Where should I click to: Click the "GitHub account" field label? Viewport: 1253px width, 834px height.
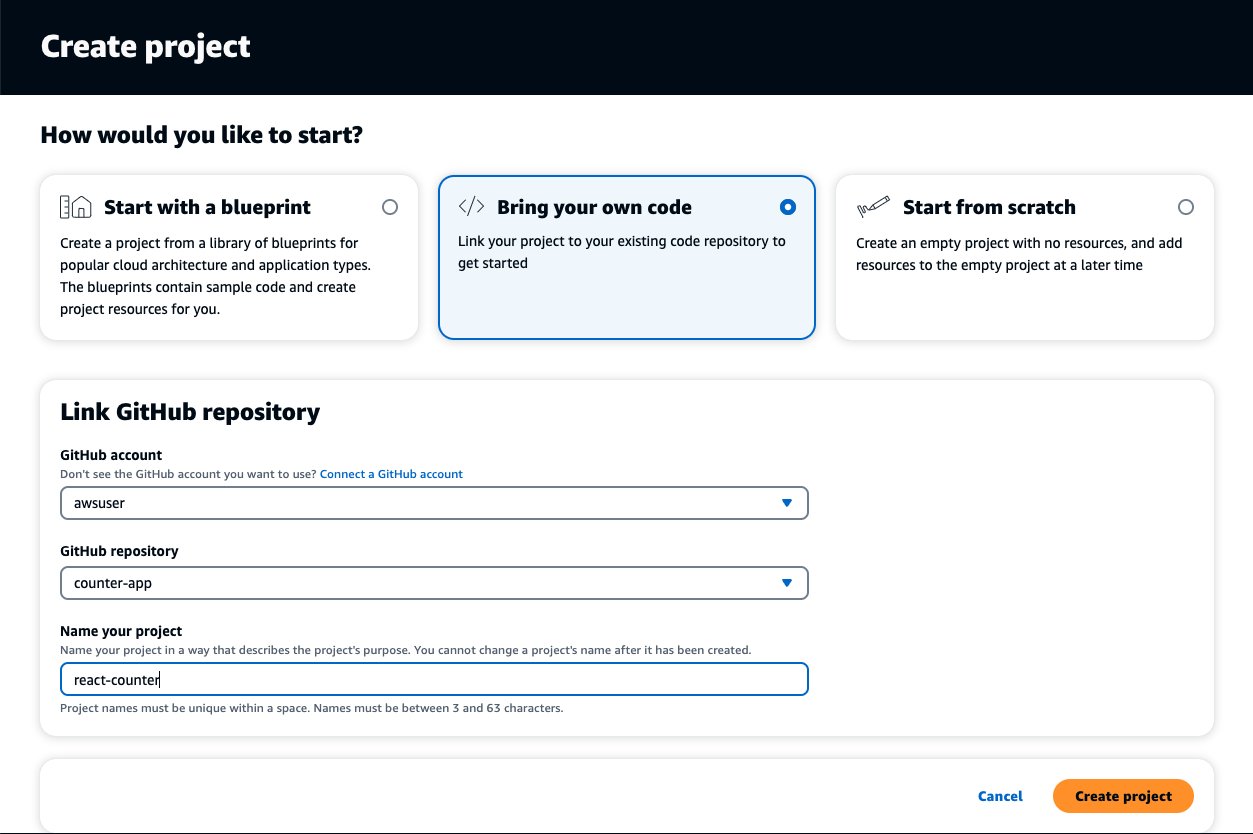click(x=111, y=454)
